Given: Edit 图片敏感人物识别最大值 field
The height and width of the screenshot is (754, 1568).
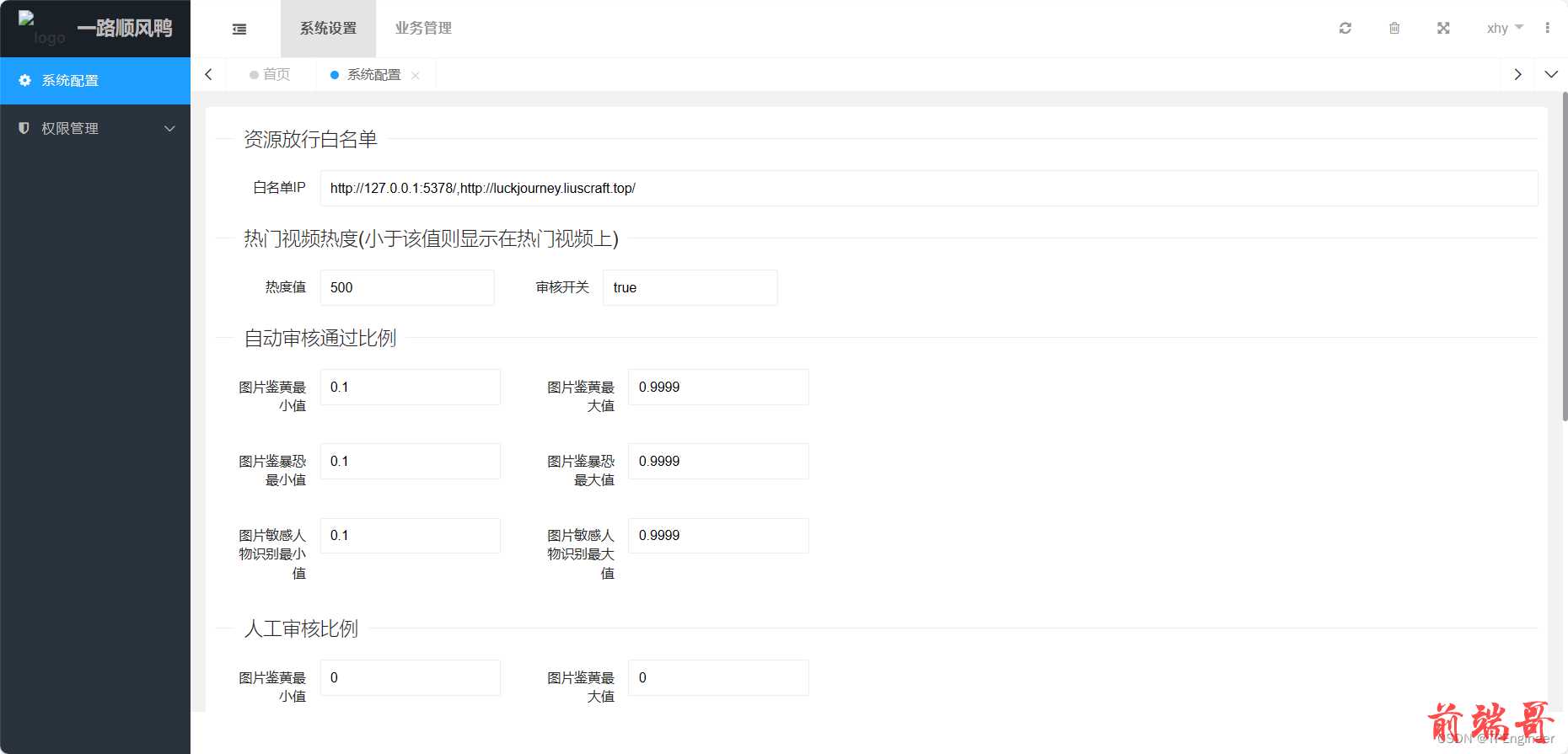Looking at the screenshot, I should (719, 535).
